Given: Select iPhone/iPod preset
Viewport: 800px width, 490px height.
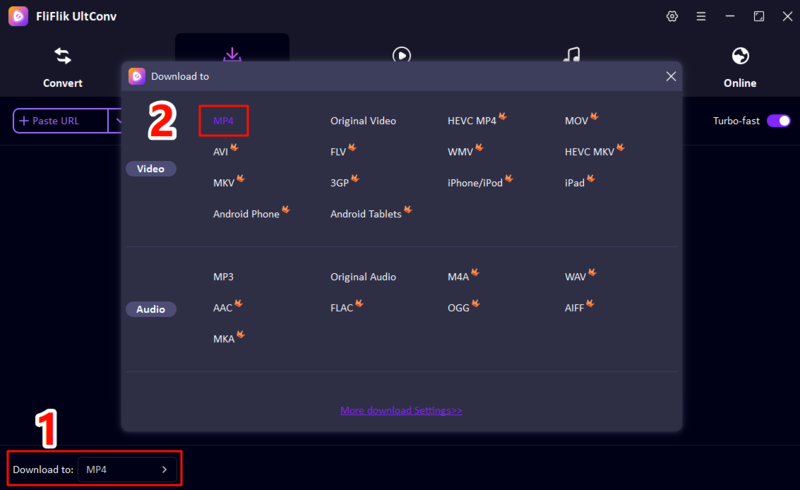Looking at the screenshot, I should [475, 183].
